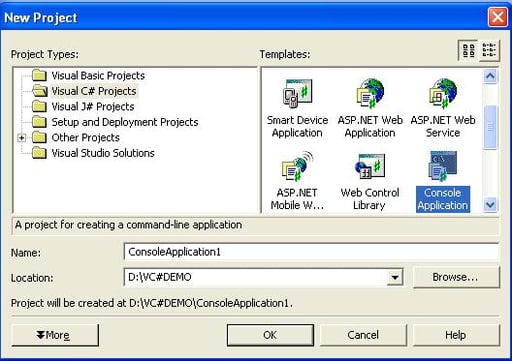
Task: Select the Console Application template icon
Action: pos(443,166)
